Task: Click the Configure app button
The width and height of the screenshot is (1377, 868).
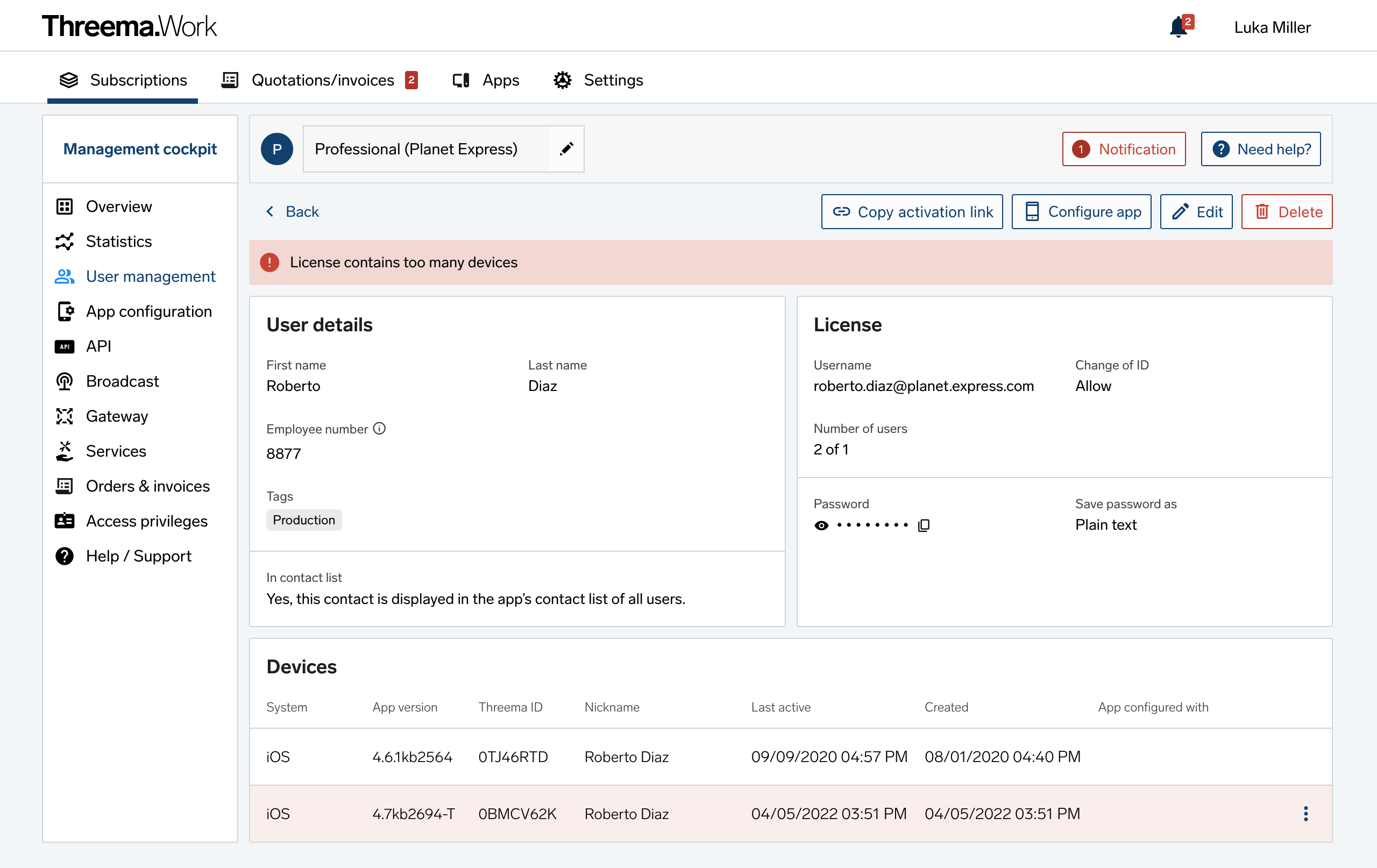Action: (x=1081, y=211)
